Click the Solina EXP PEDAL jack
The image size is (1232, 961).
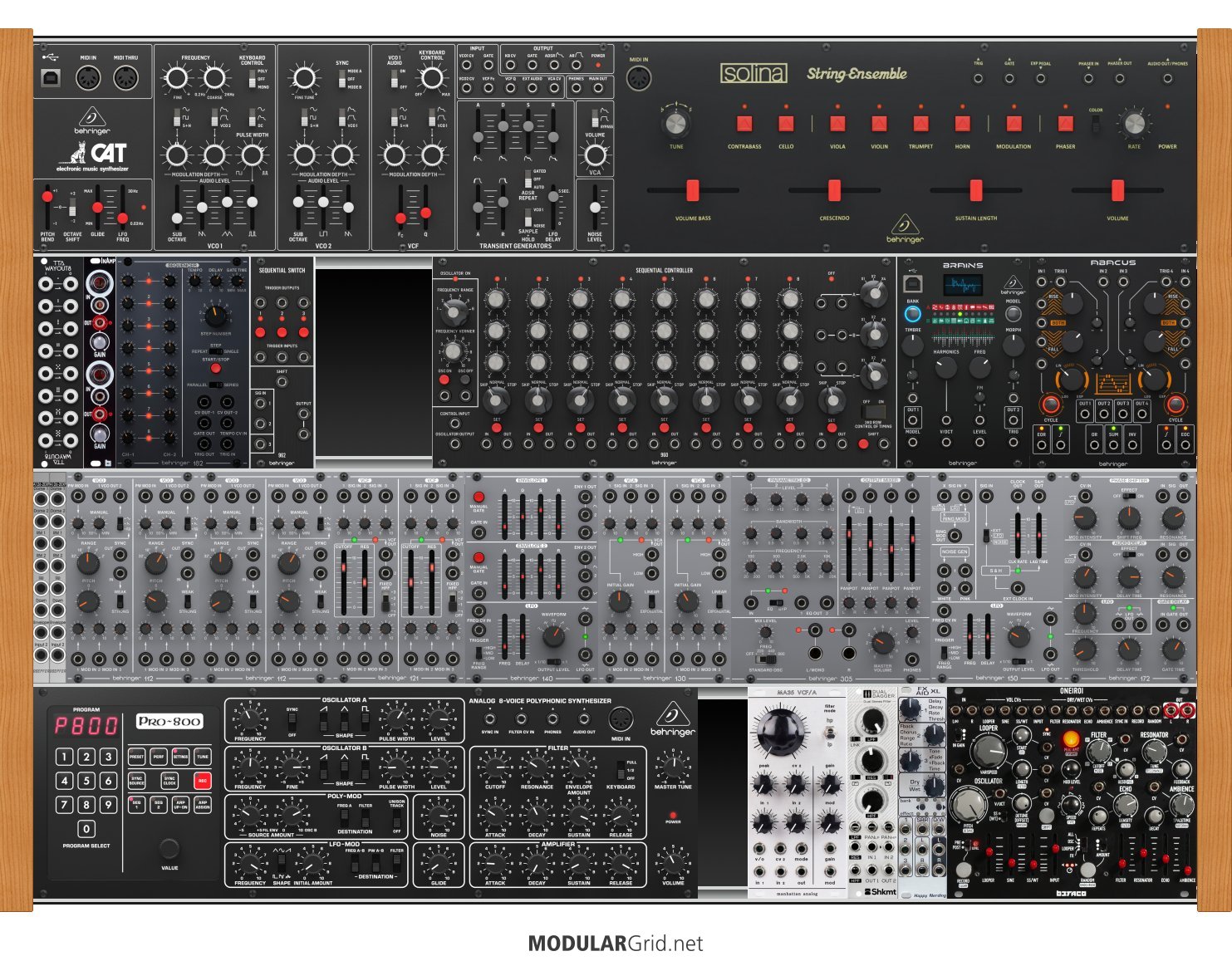pyautogui.click(x=1040, y=79)
